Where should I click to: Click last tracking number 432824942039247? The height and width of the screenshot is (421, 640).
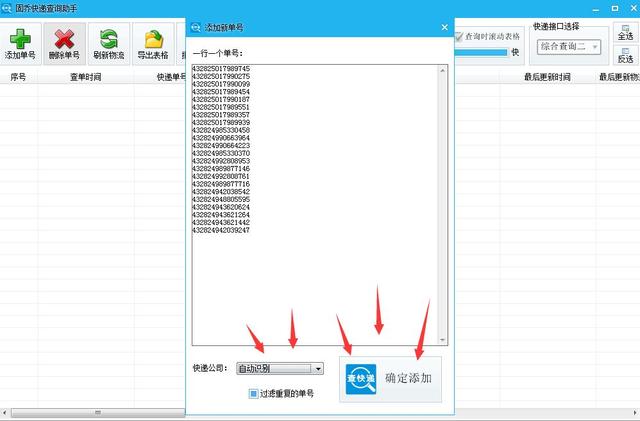[x=221, y=230]
